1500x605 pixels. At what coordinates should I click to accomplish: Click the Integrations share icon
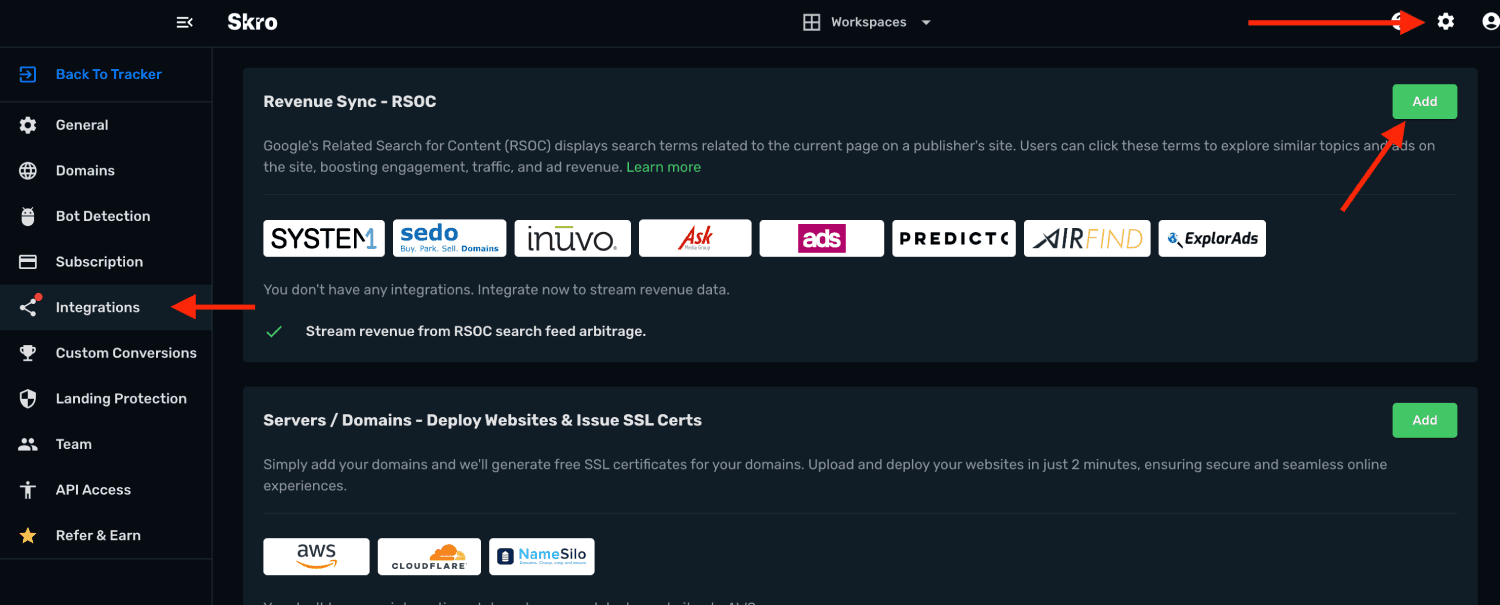[x=28, y=308]
